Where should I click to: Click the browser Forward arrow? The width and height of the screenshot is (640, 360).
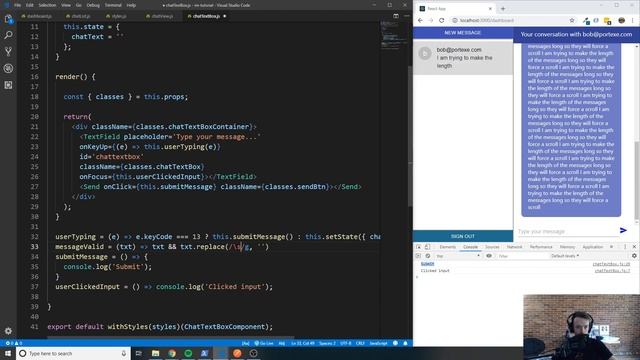pyautogui.click(x=431, y=20)
